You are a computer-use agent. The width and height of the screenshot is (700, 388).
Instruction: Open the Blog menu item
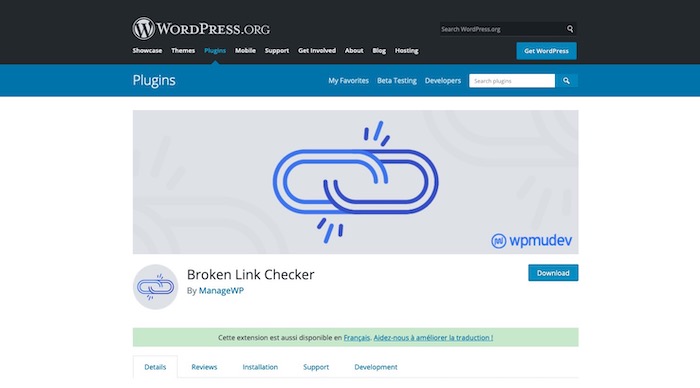pos(379,50)
